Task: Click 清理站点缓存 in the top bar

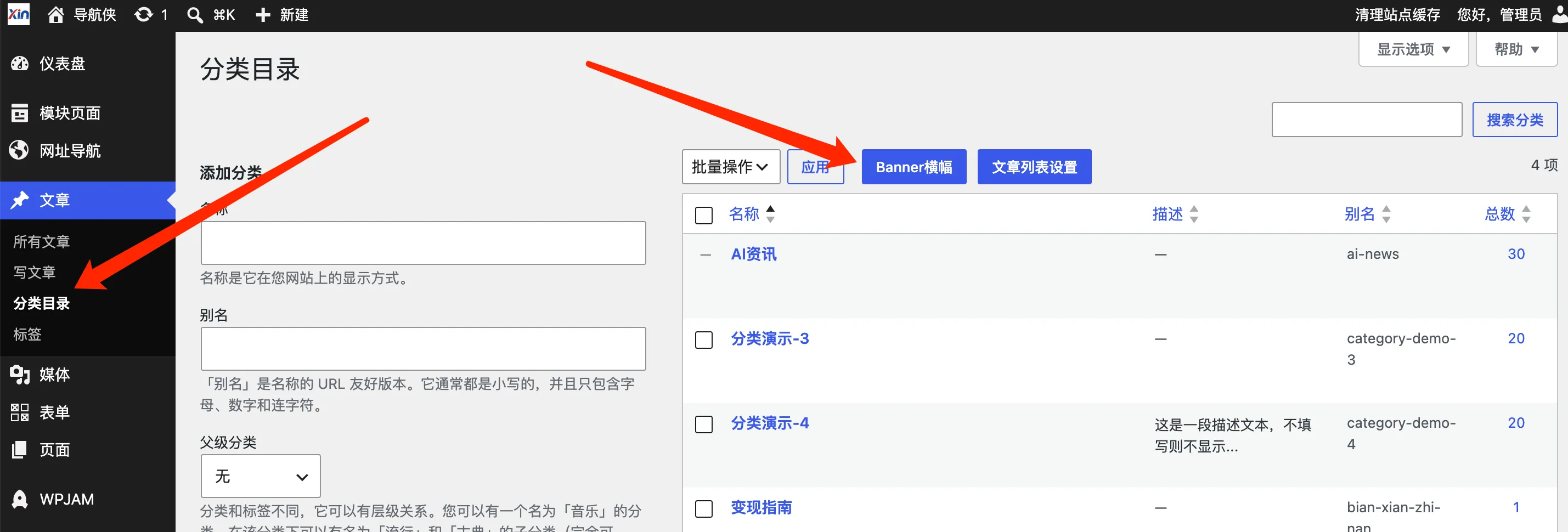Action: 1397,15
